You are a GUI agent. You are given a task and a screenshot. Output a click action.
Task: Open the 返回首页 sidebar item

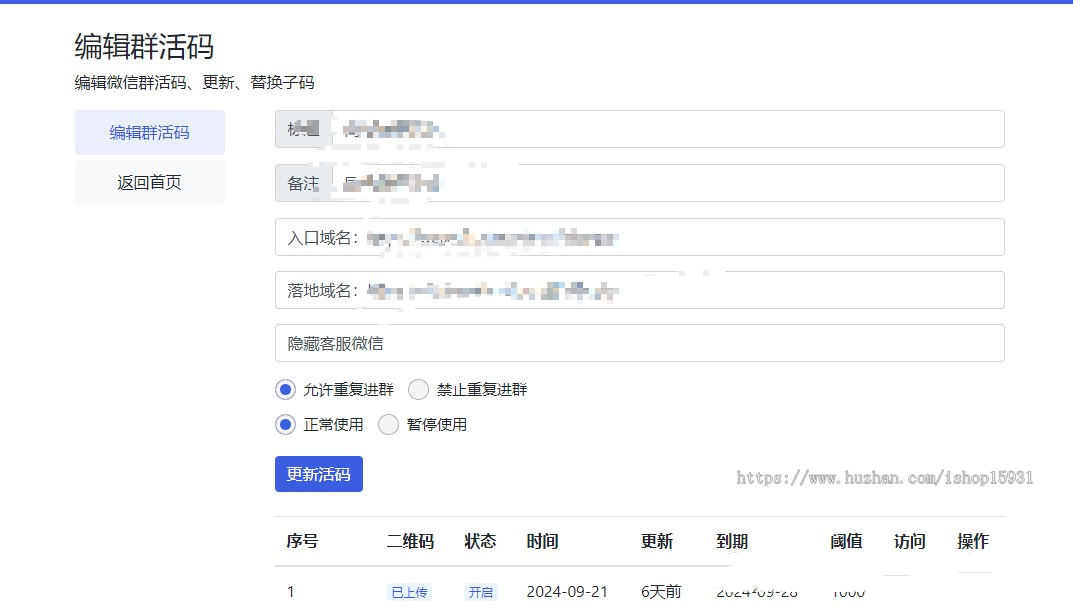(x=149, y=182)
